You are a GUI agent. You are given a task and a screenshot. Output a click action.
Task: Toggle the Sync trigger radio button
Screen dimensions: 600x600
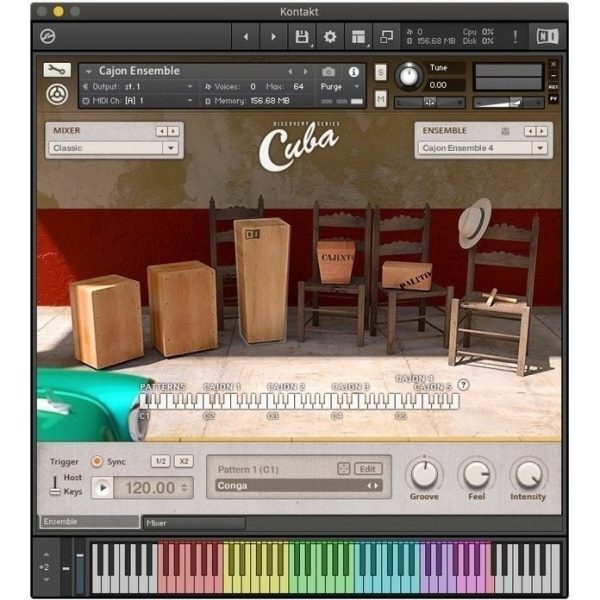(x=97, y=461)
